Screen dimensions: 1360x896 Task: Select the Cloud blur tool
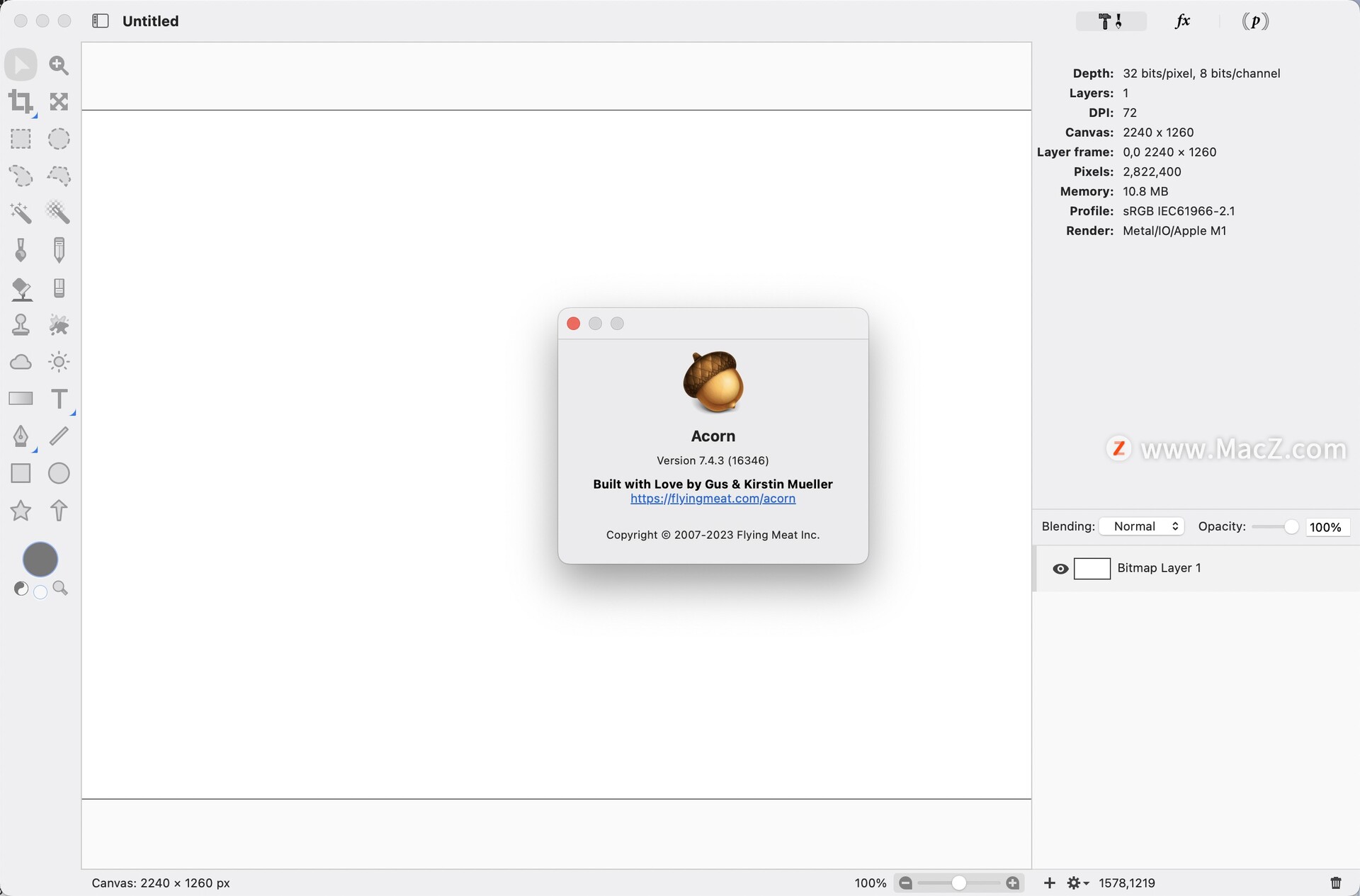[x=21, y=362]
